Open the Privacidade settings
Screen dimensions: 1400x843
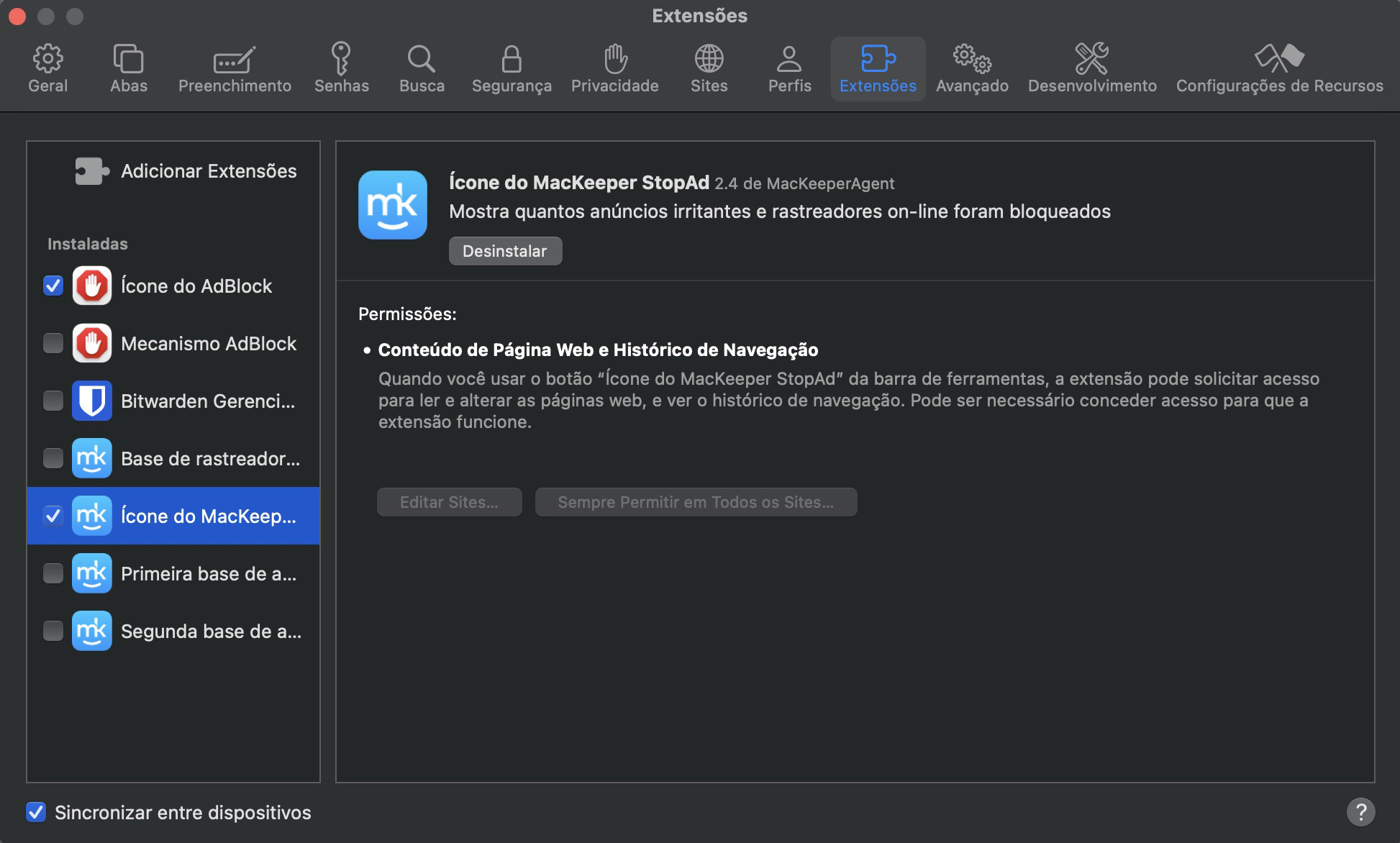[614, 67]
